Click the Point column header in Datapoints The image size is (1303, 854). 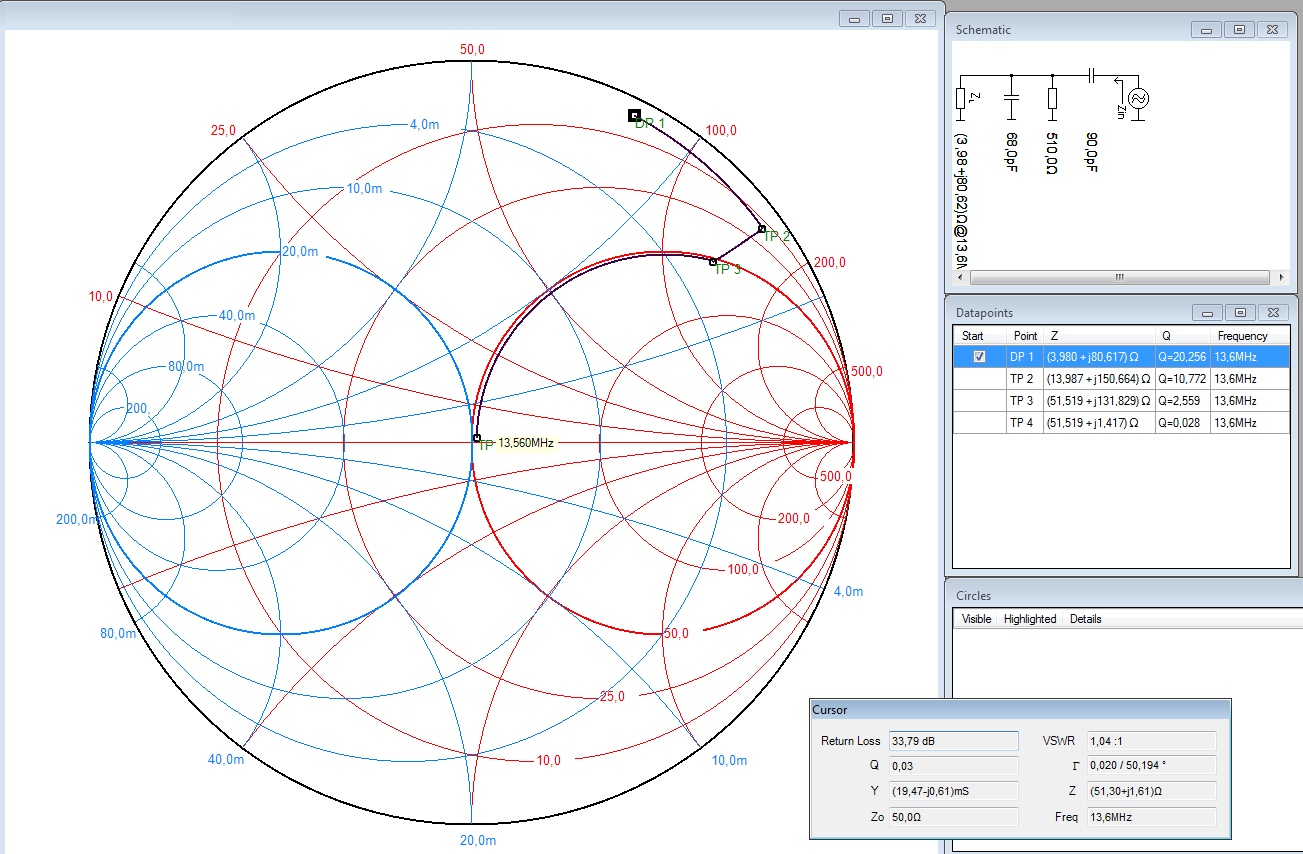pyautogui.click(x=1025, y=336)
